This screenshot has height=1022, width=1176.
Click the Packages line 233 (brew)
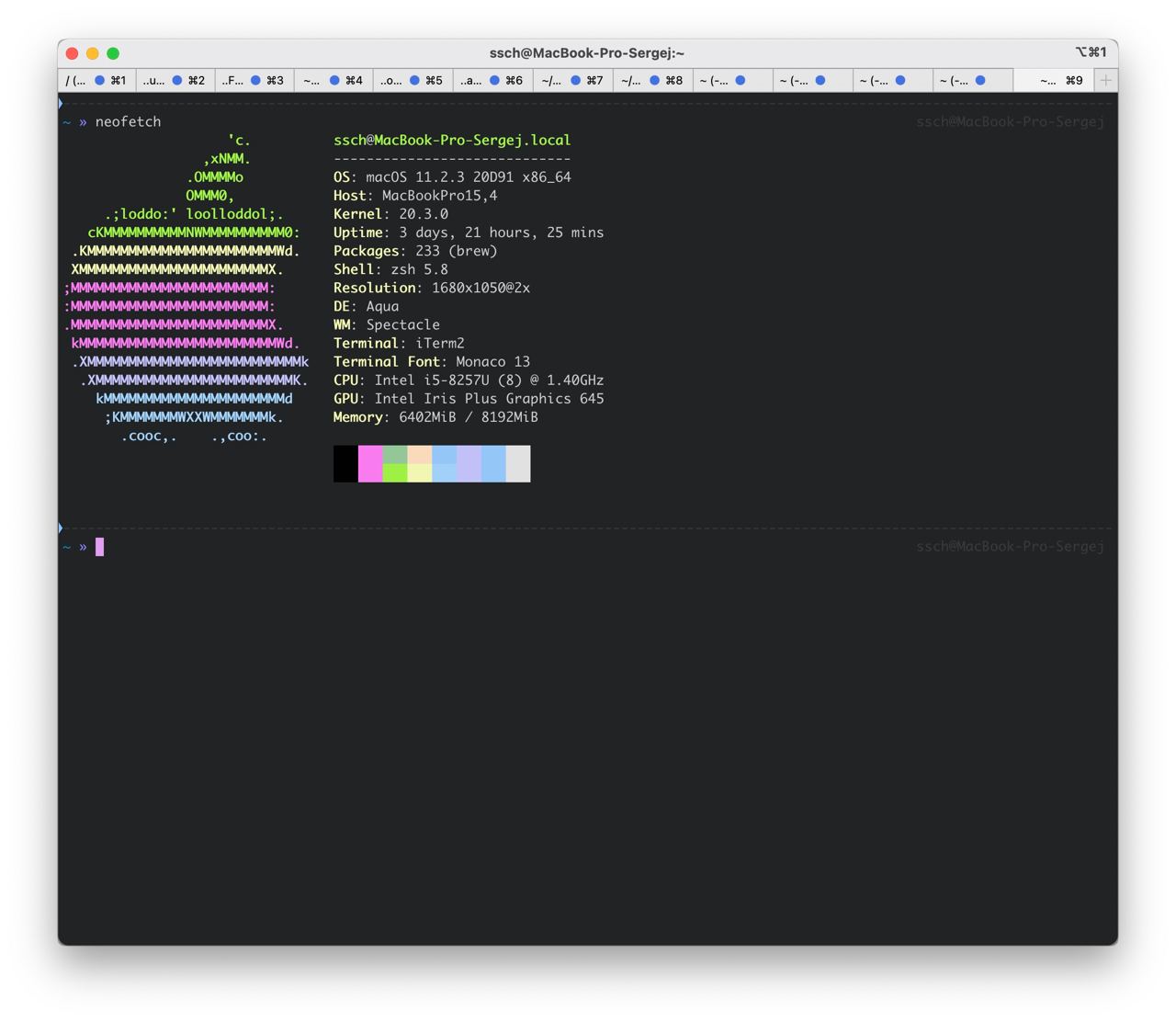pos(415,251)
